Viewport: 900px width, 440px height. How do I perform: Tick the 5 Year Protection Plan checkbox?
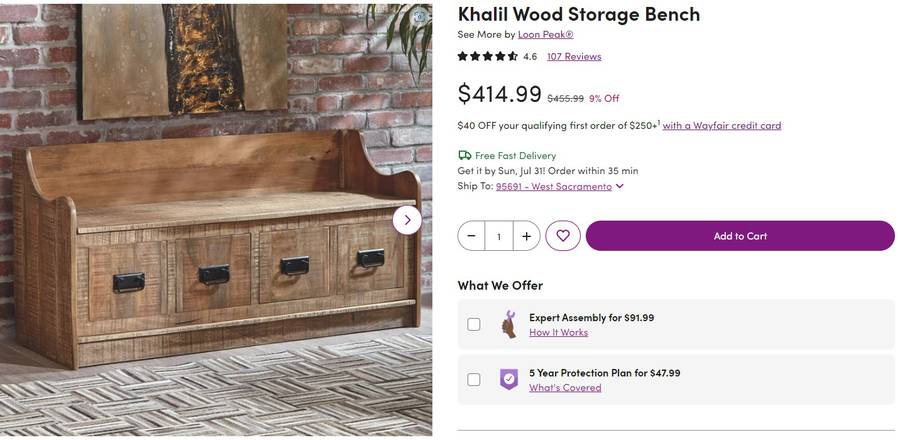point(474,380)
